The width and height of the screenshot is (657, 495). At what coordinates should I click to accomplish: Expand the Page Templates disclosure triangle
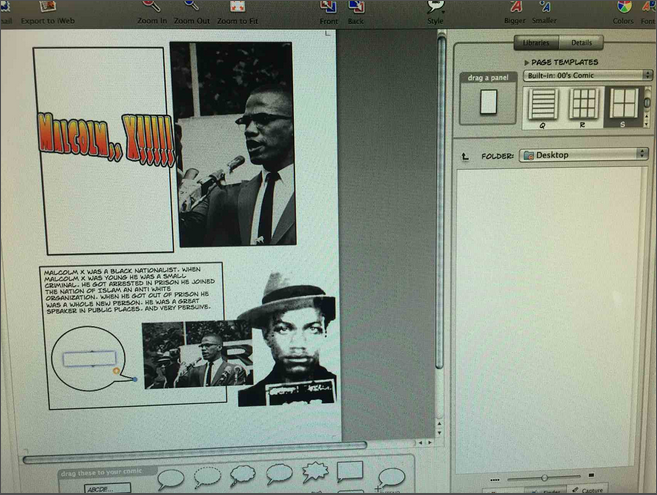527,62
